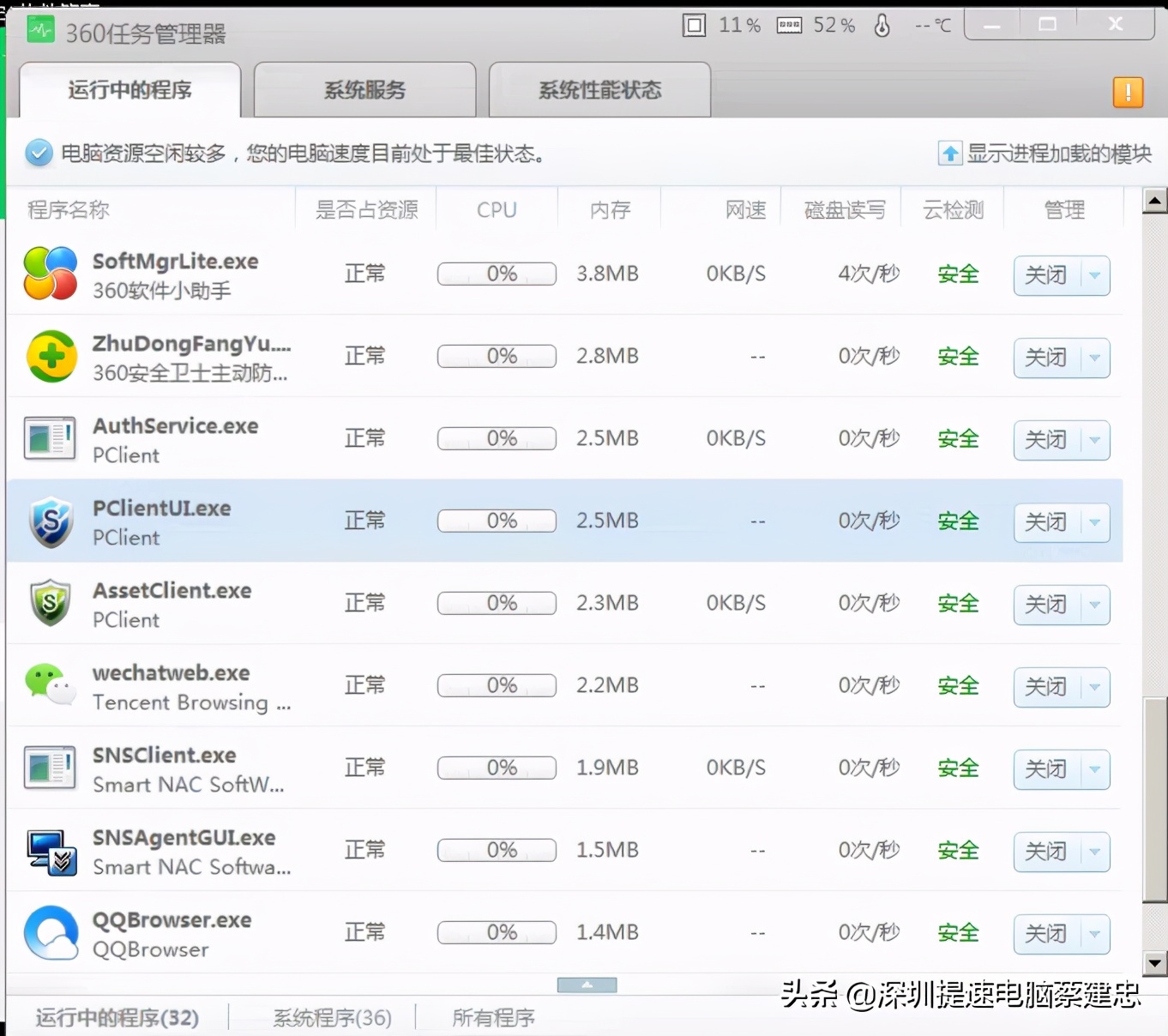Close the SNSClient.exe process

click(1045, 769)
